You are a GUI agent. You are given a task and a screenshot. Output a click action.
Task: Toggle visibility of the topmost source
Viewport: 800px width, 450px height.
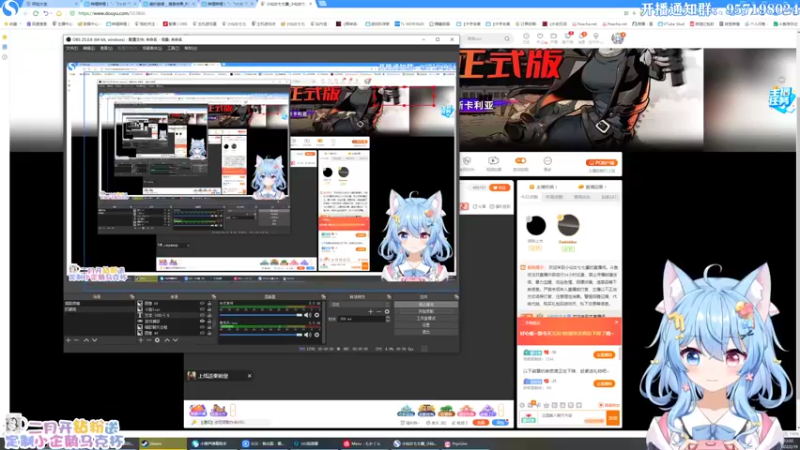202,303
